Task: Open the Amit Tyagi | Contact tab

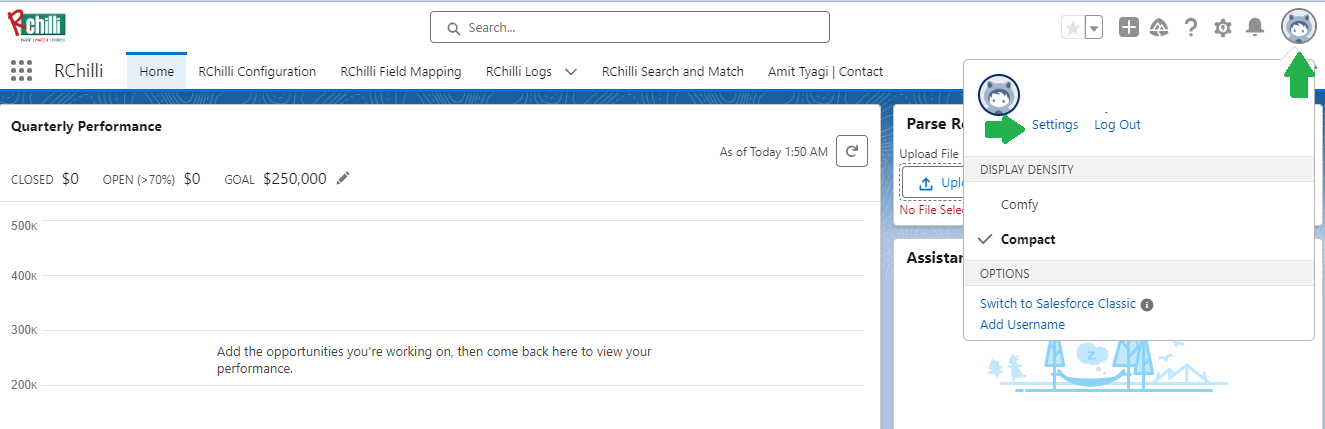Action: coord(826,71)
